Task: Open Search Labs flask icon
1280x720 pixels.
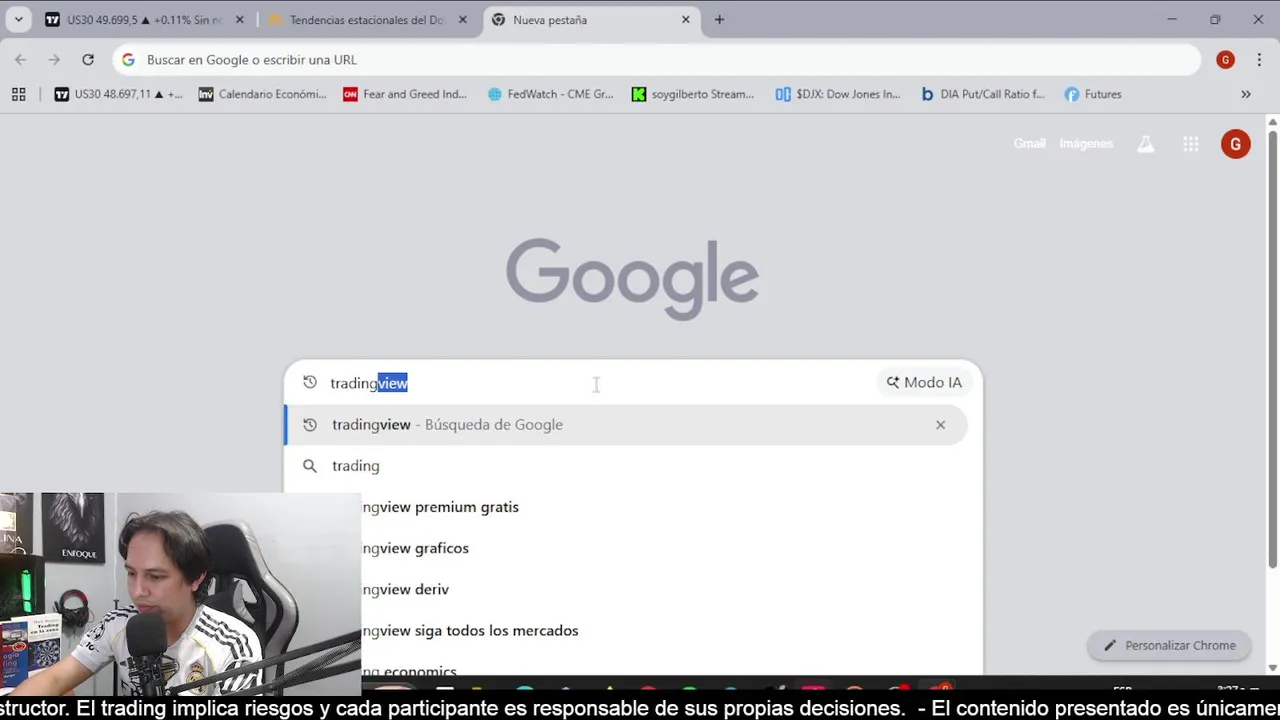Action: pyautogui.click(x=1146, y=144)
